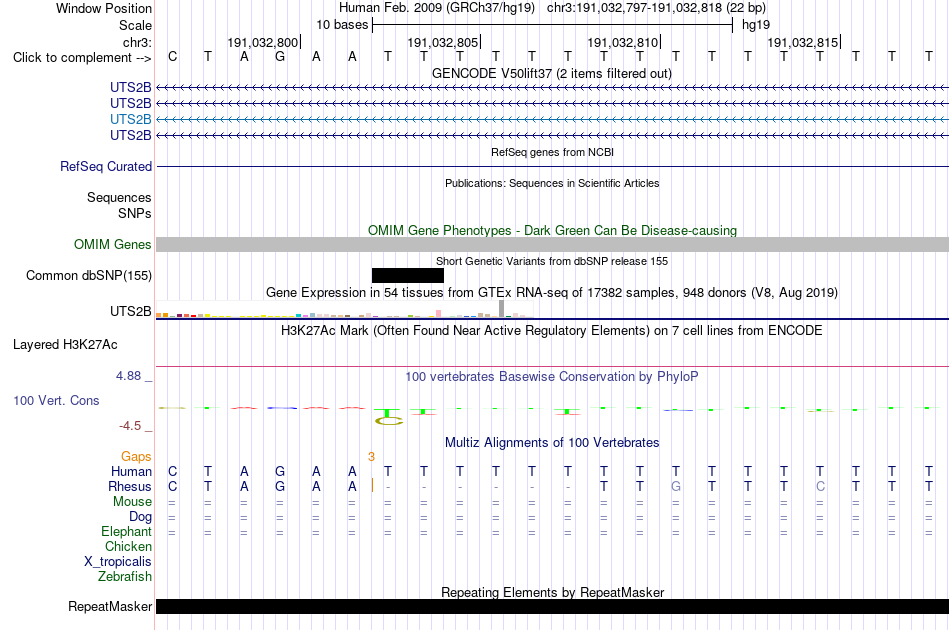950x630 pixels.
Task: Open GTEx Gene Expression track title
Action: (552, 293)
